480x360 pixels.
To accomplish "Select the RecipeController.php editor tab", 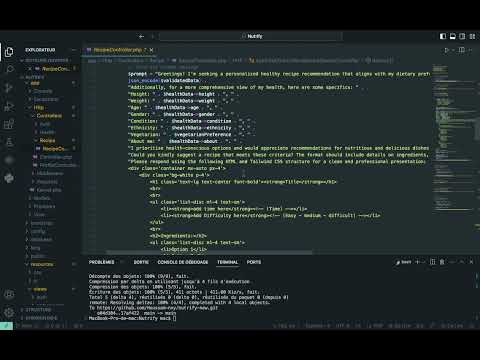I will point(118,50).
